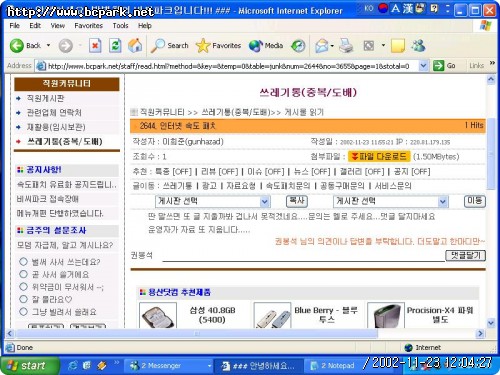Click the Windows flag logo throbber
The width and height of the screenshot is (500, 375).
tap(486, 25)
